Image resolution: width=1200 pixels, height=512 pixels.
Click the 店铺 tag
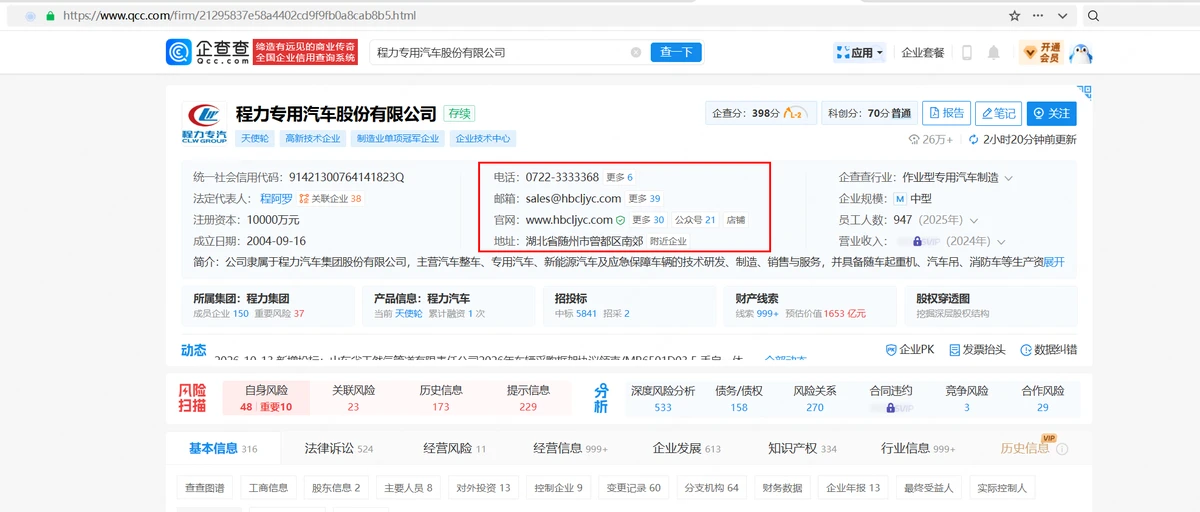pyautogui.click(x=735, y=219)
